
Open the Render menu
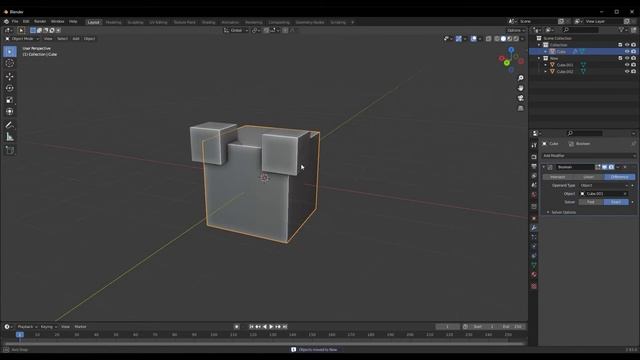click(40, 22)
